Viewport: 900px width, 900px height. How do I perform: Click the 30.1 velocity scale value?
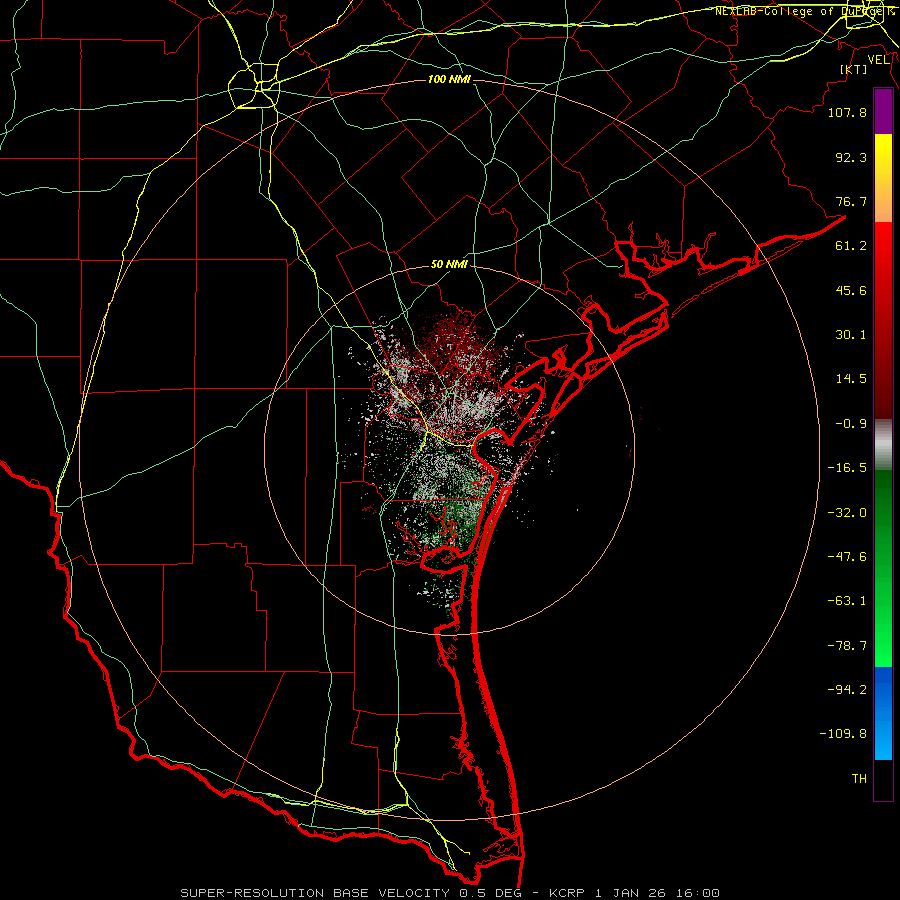pyautogui.click(x=851, y=335)
